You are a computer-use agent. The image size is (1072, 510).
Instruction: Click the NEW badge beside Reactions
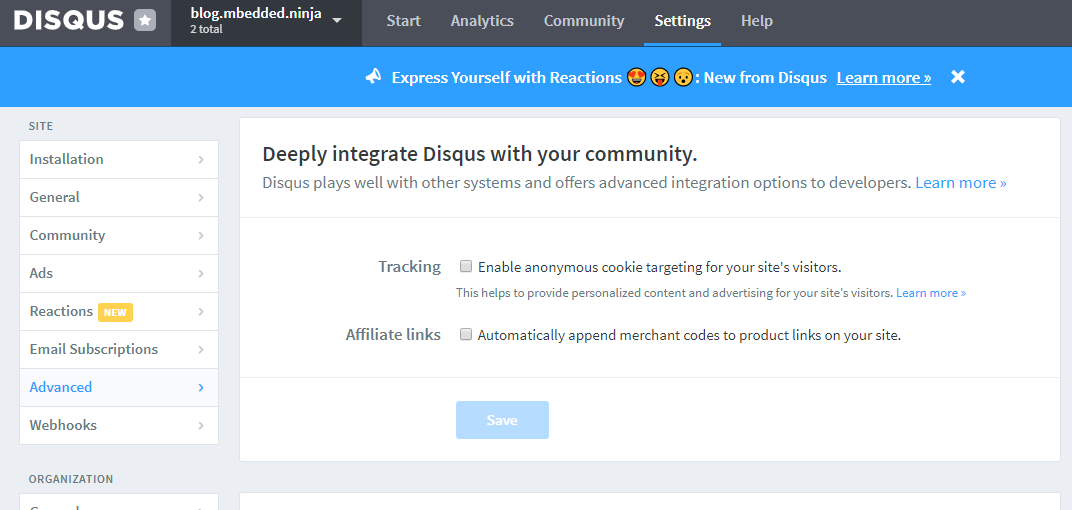click(115, 312)
